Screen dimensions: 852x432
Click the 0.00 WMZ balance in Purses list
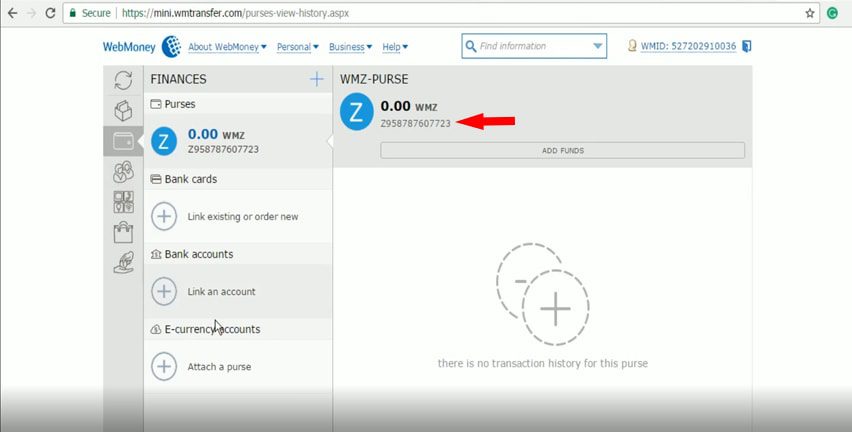(216, 134)
